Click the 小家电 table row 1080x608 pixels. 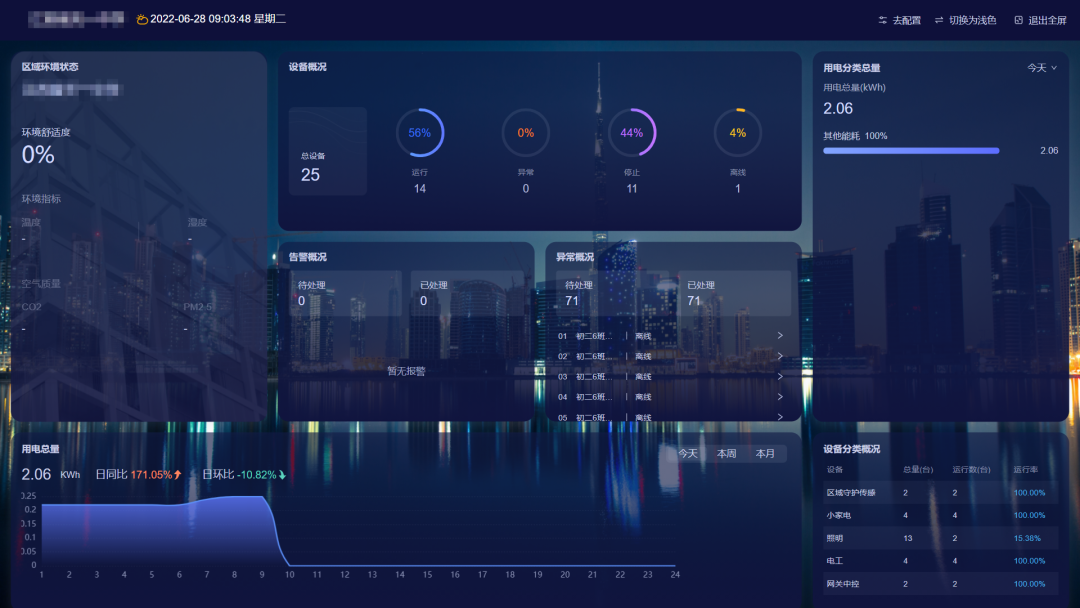pyautogui.click(x=940, y=515)
